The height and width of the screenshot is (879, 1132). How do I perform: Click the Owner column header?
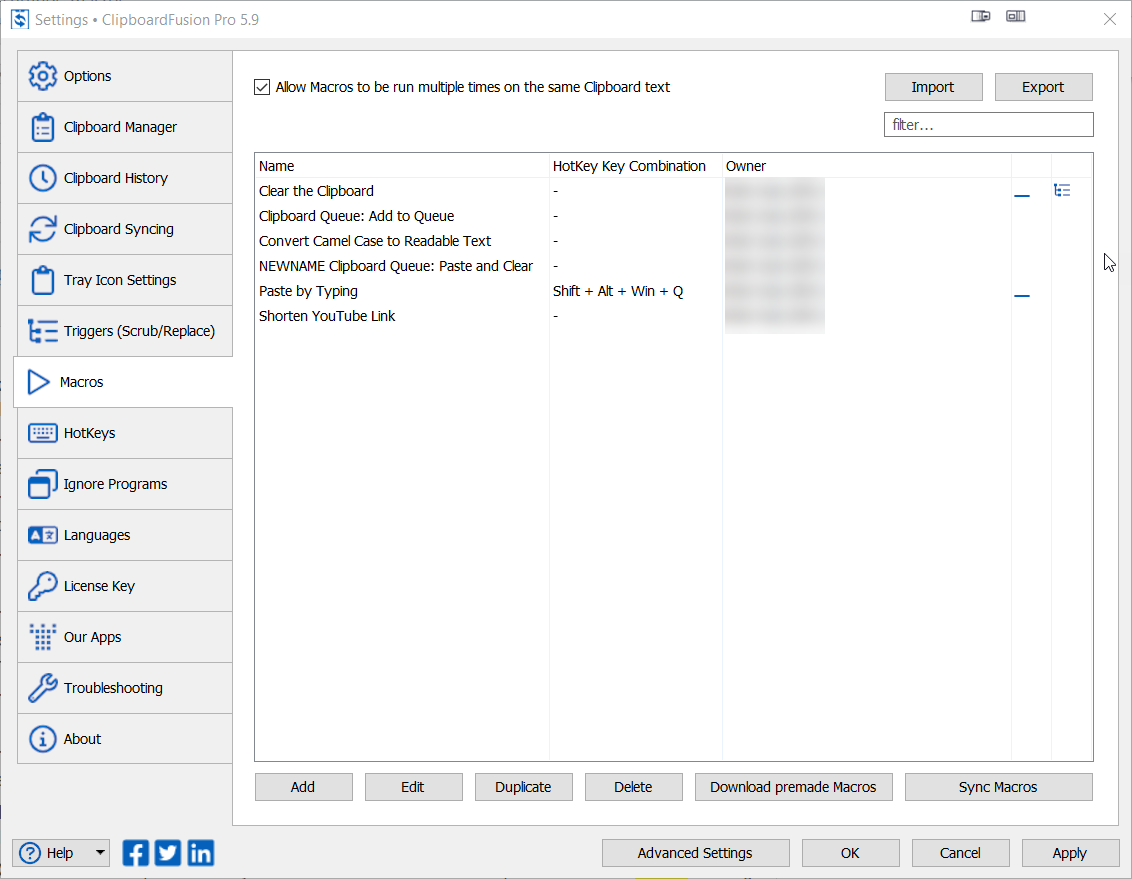click(x=867, y=166)
